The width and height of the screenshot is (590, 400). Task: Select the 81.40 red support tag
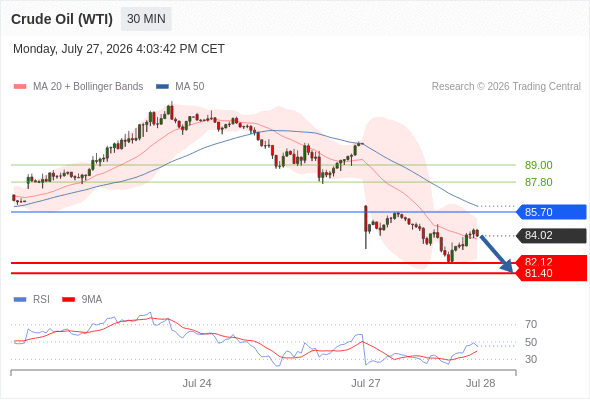(550, 274)
